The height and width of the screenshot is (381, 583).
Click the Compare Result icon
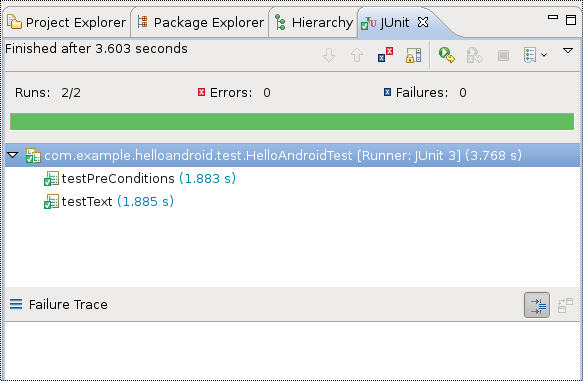point(566,305)
